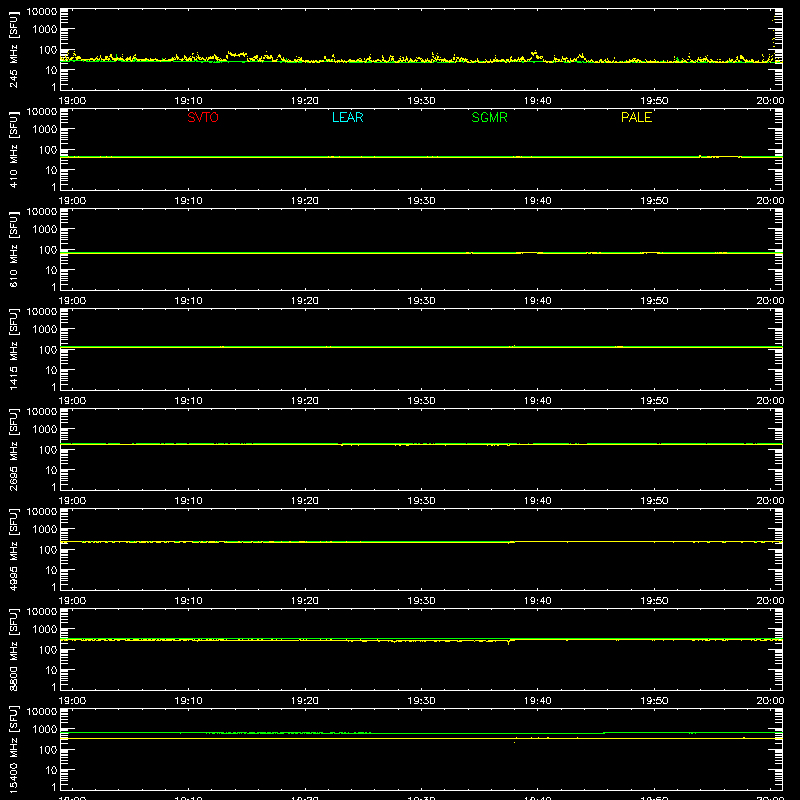The width and height of the screenshot is (800, 800).
Task: Click '19:30' under the 410 MHz panel
Action: point(421,201)
